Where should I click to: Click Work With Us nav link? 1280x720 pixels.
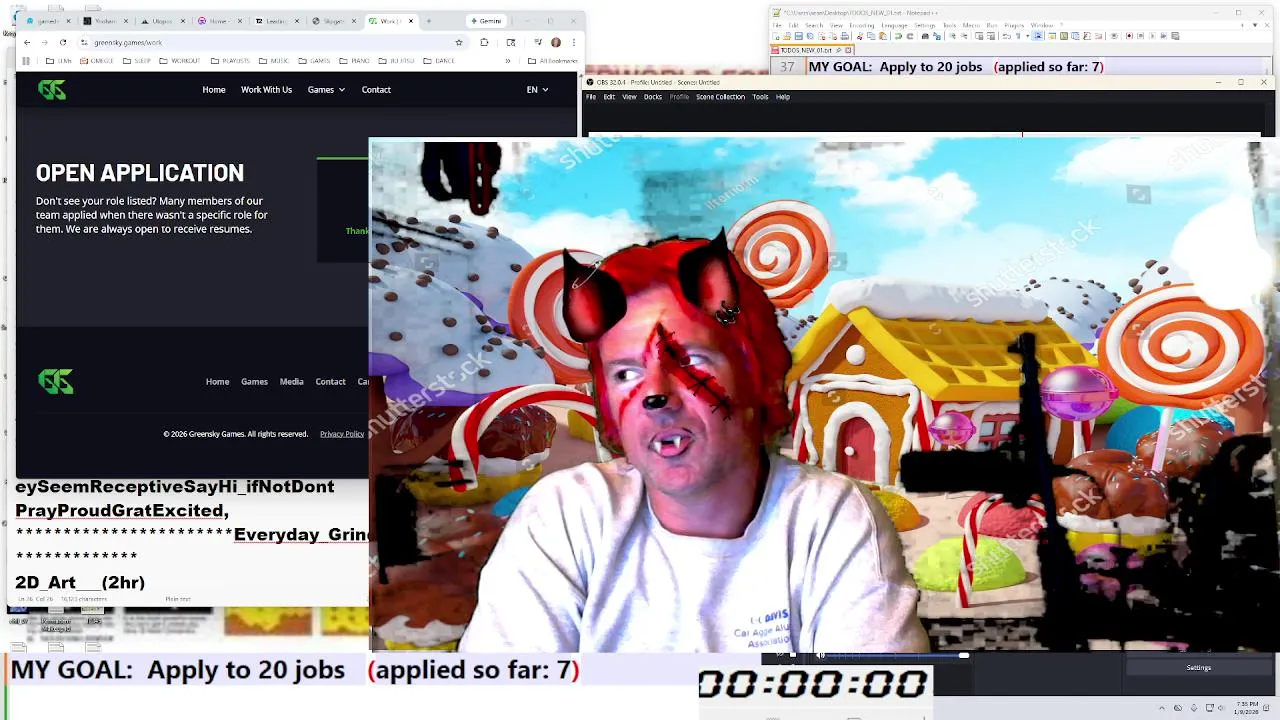(266, 90)
